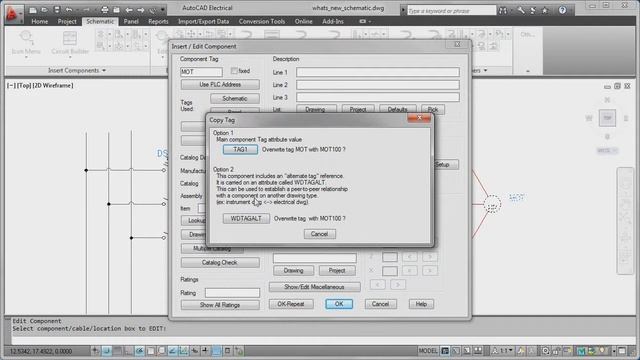
Task: Close the Insert / Edit Component dialog
Action: click(458, 44)
